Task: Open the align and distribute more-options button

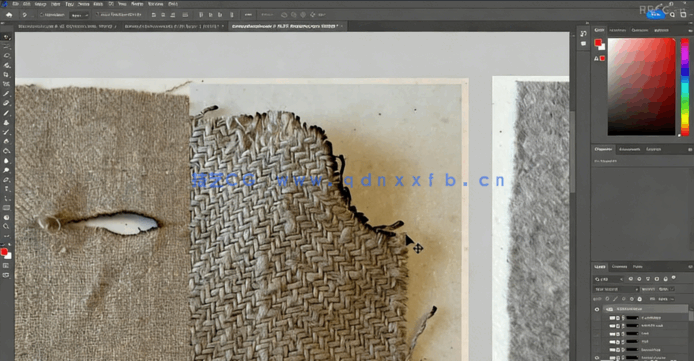Action: (x=248, y=15)
